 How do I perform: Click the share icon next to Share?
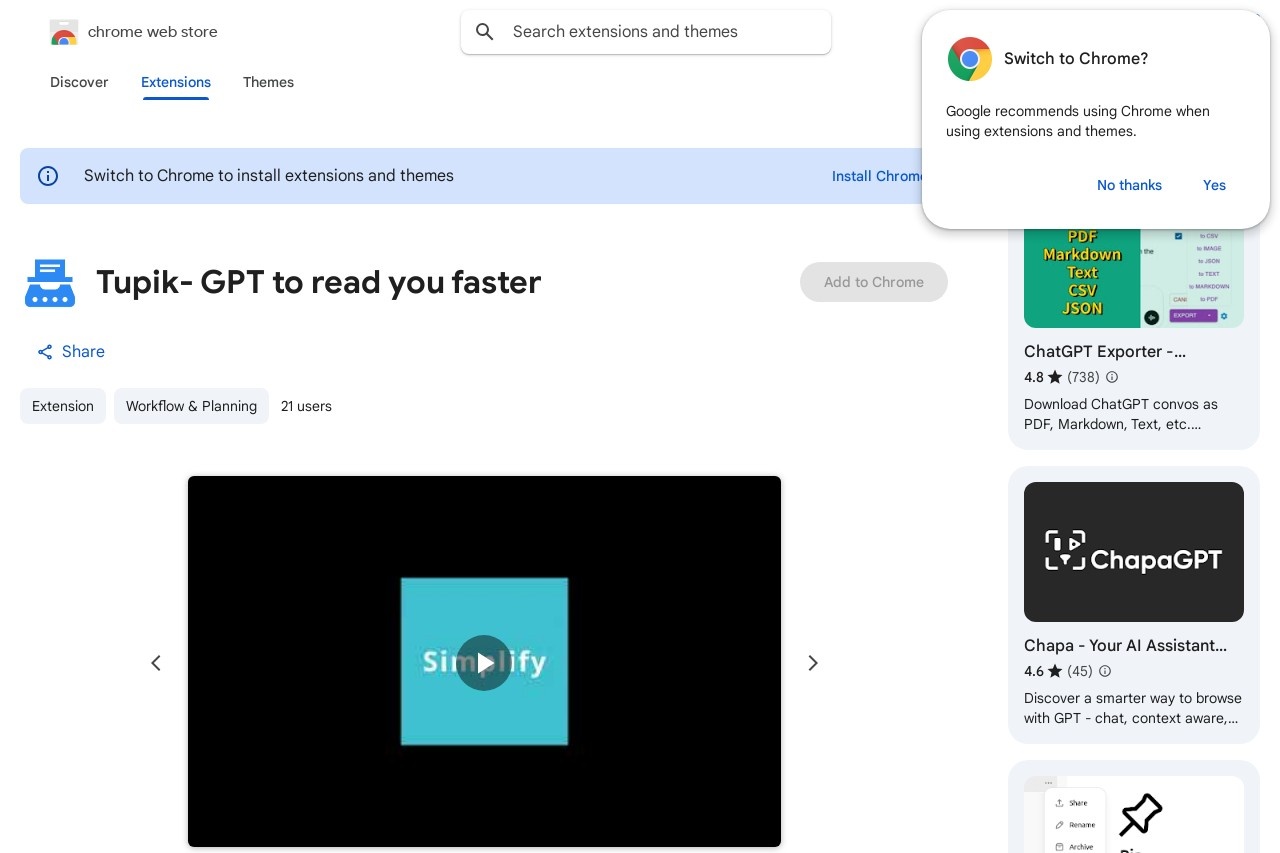[45, 352]
